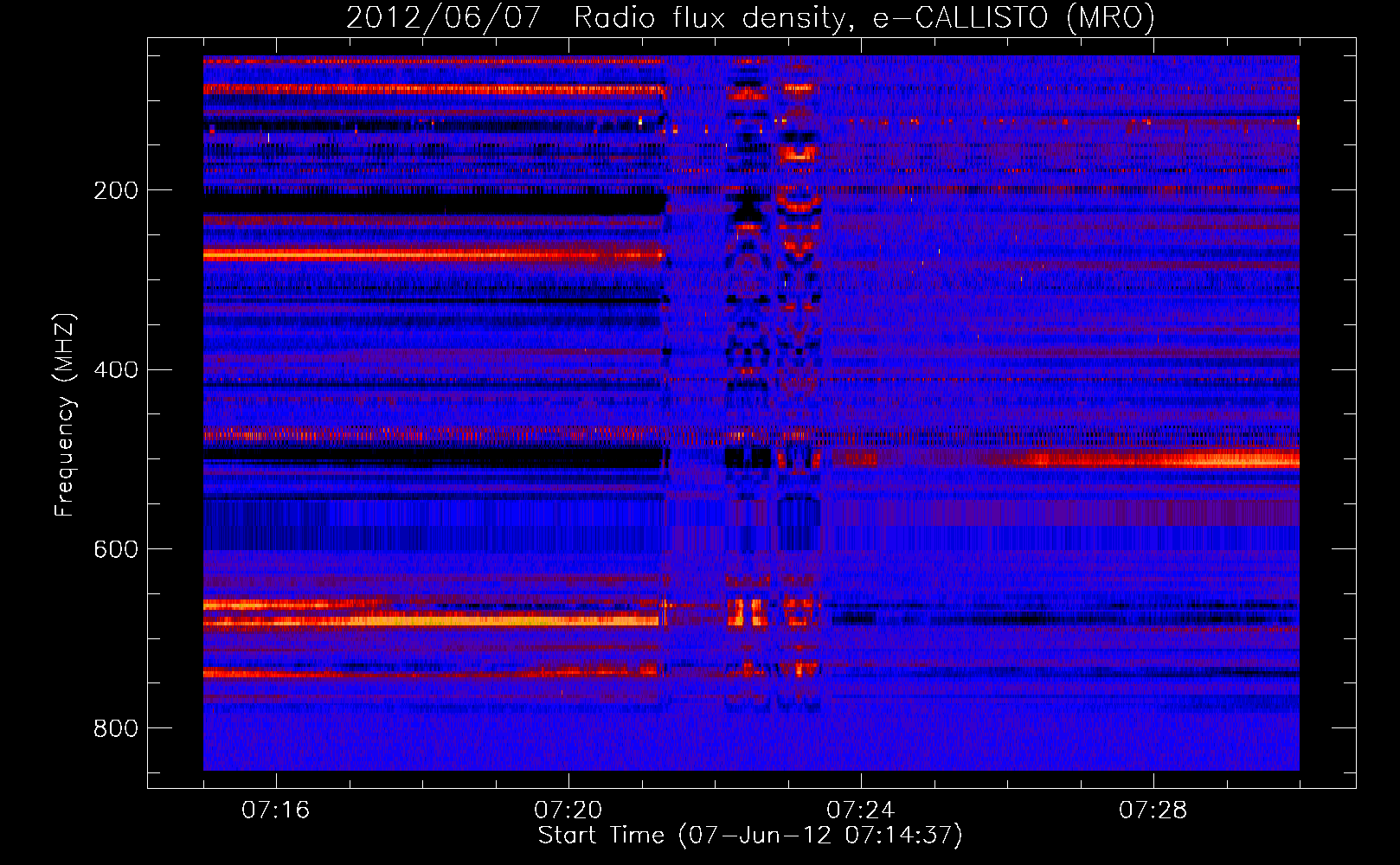This screenshot has height=865, width=1400.
Task: Click the 07:24 time tick label
Action: tap(861, 811)
